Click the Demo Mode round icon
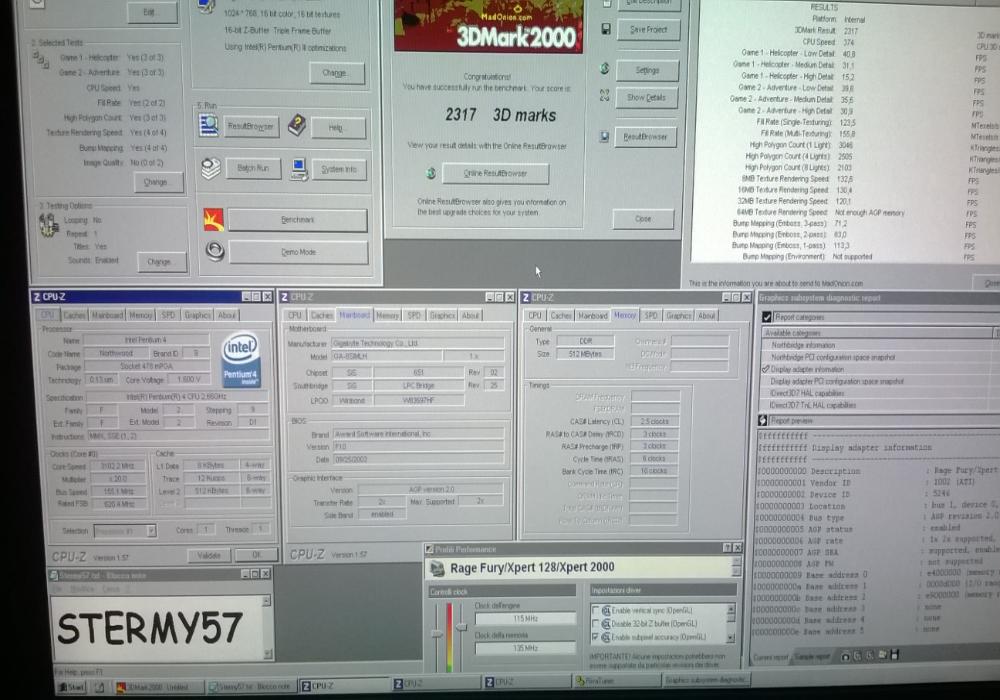 [215, 251]
